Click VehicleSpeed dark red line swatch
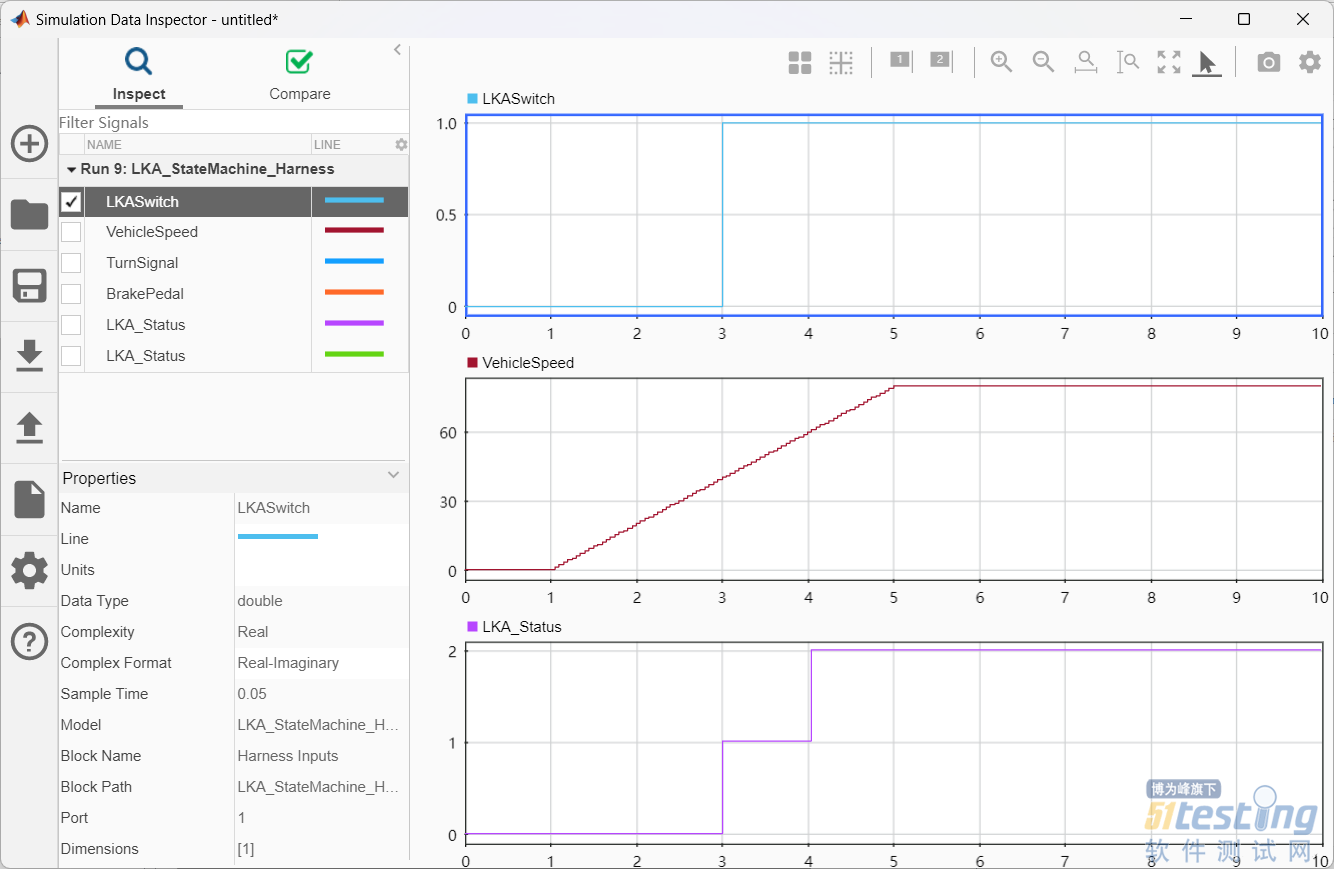1334x869 pixels. click(354, 231)
